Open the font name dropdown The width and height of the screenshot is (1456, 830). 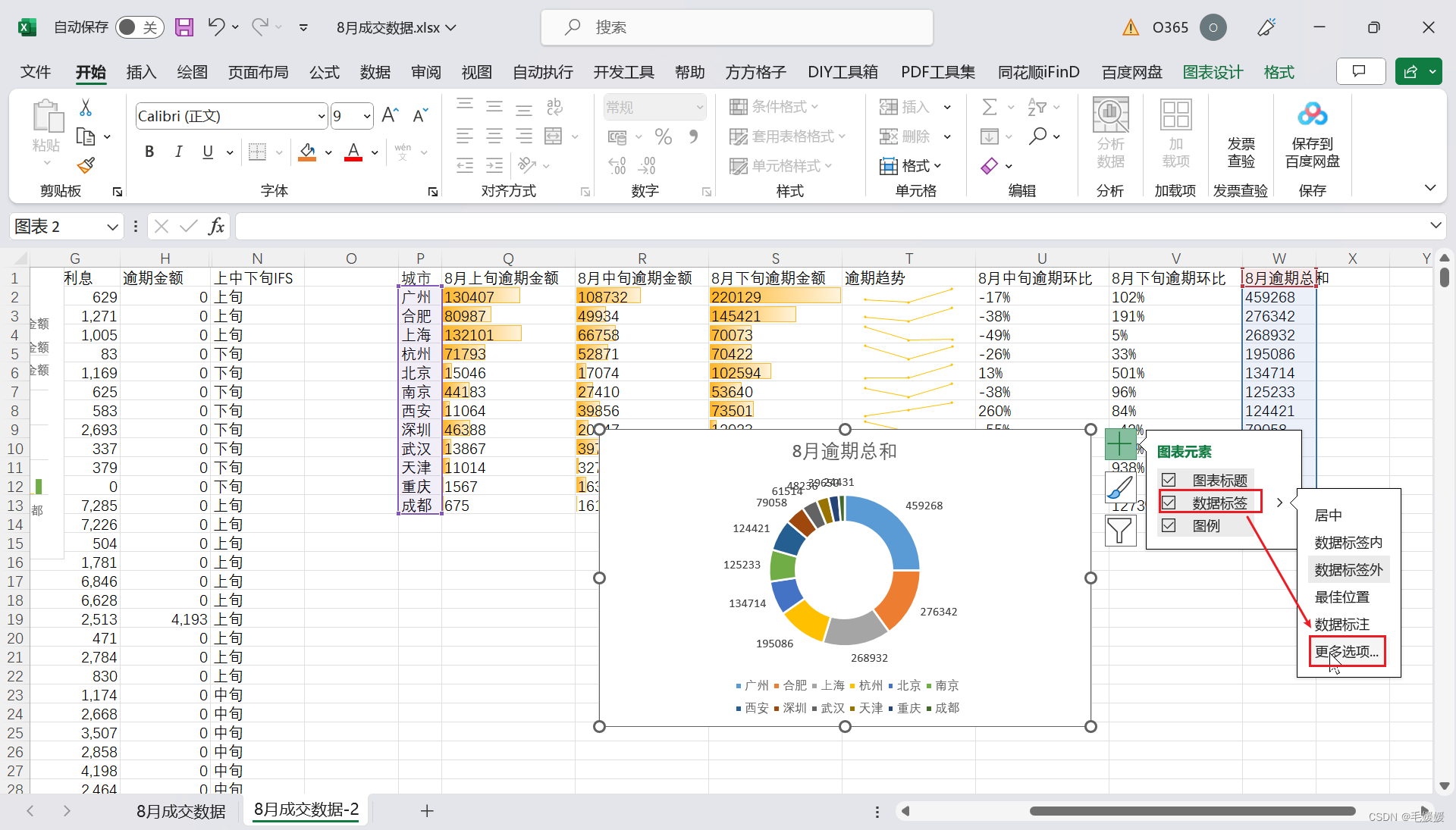pyautogui.click(x=322, y=116)
